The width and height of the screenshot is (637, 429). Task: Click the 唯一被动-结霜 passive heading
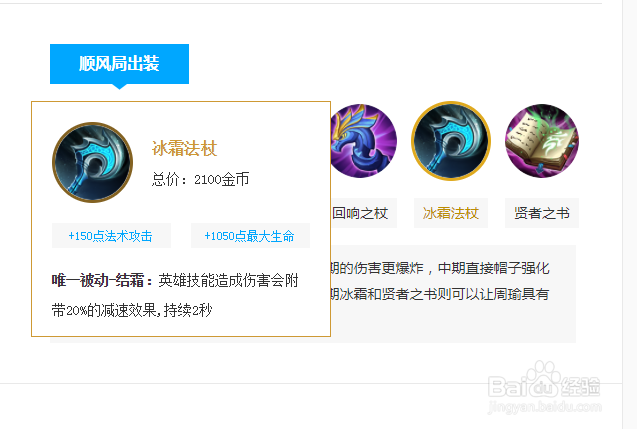tap(102, 280)
